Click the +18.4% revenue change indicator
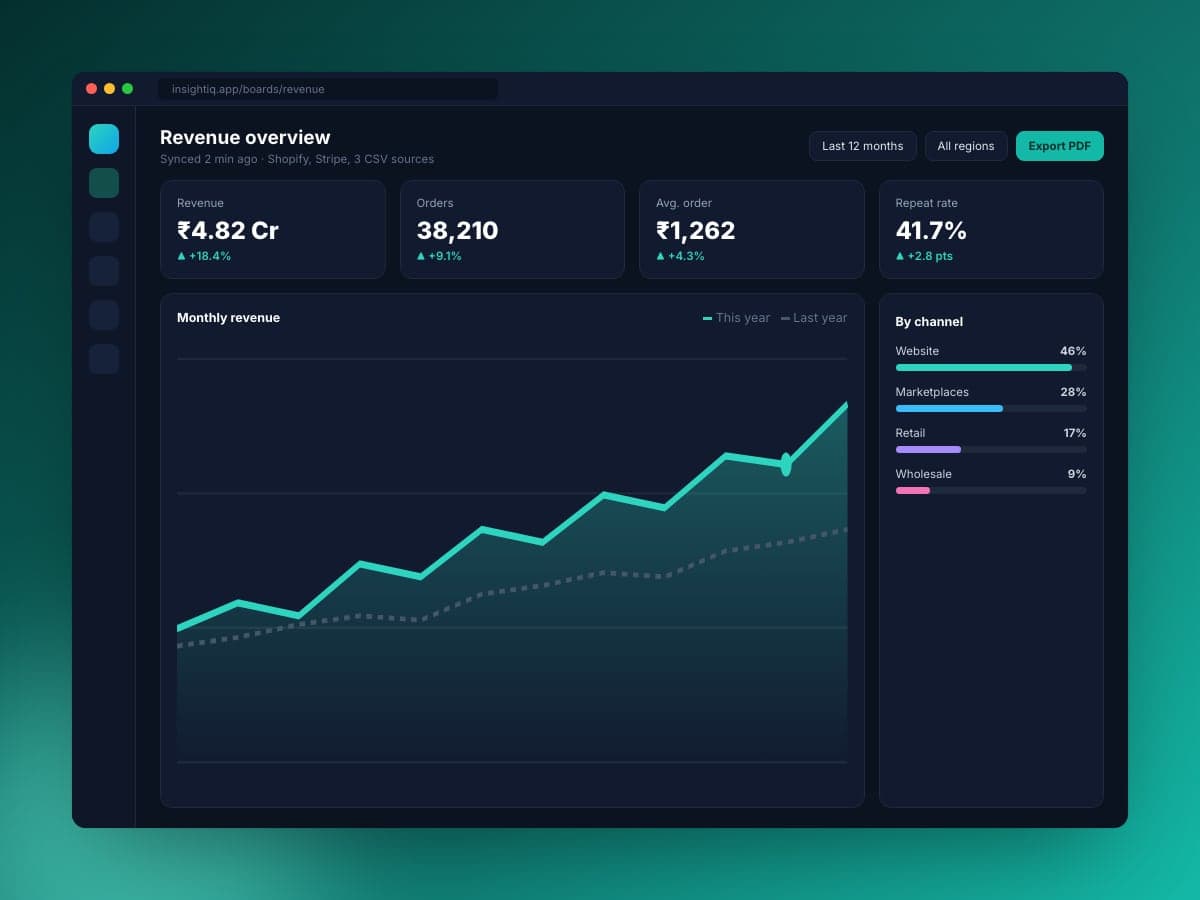 204,256
